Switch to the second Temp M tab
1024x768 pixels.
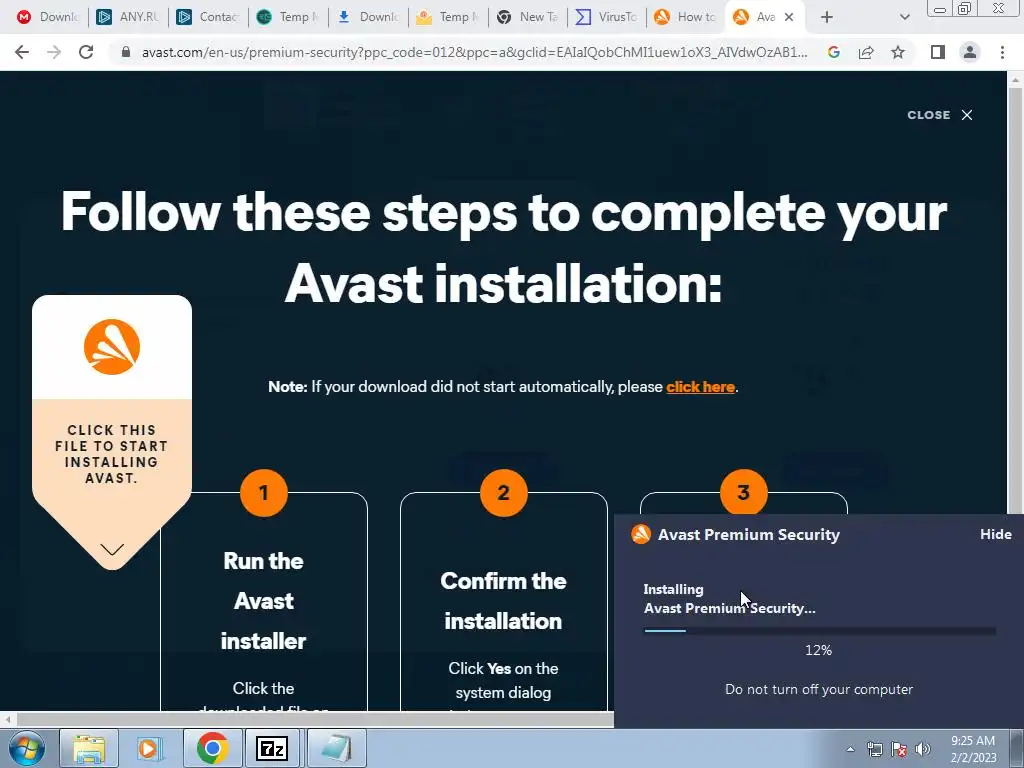point(448,17)
